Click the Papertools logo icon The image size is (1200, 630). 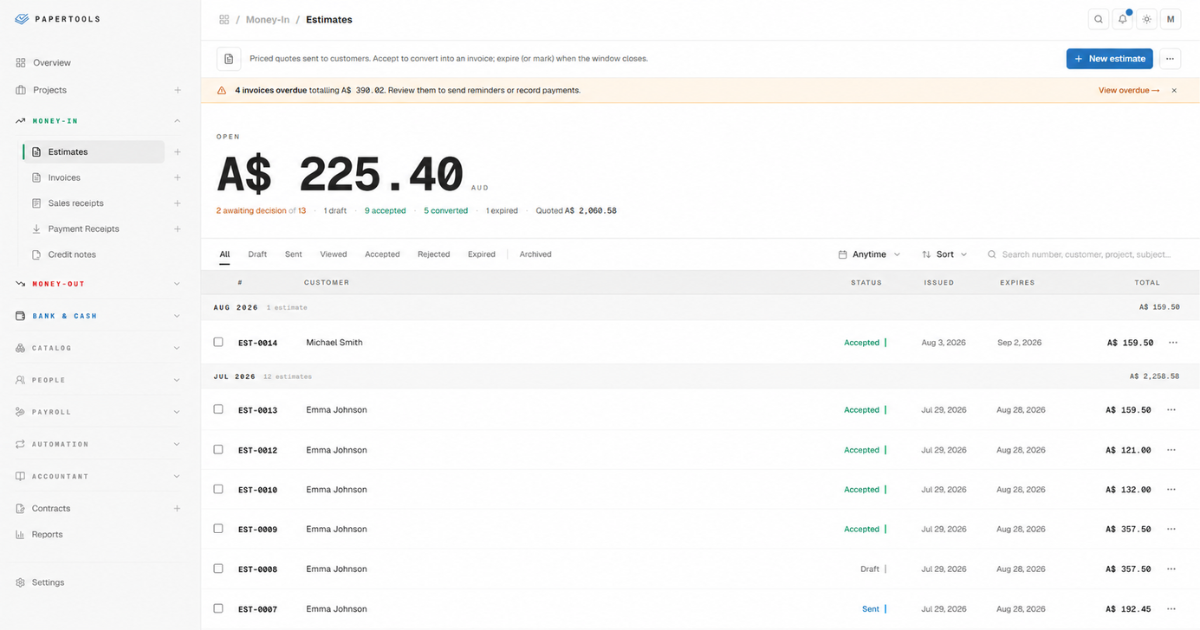pyautogui.click(x=21, y=19)
